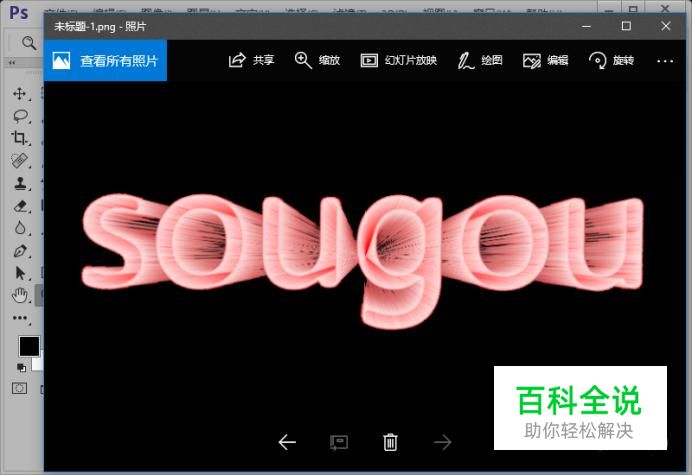Minimize the Photos window
Image resolution: width=692 pixels, height=475 pixels.
[586, 26]
